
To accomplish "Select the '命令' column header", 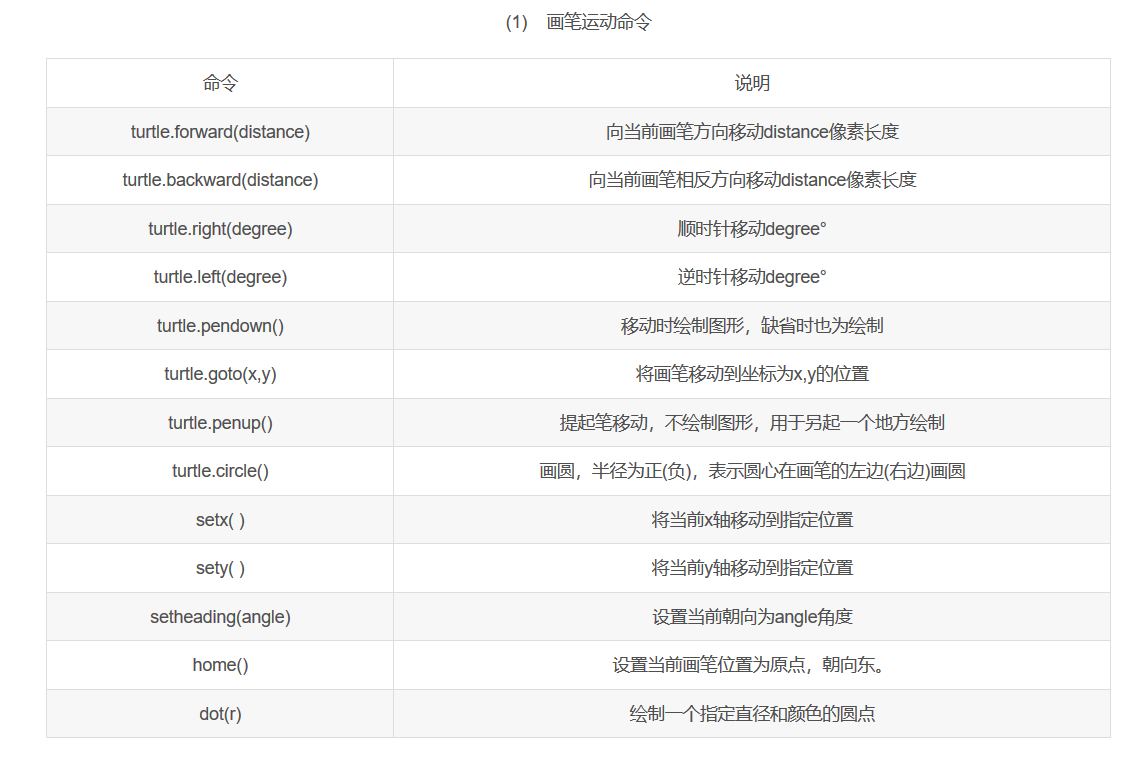I will point(220,83).
